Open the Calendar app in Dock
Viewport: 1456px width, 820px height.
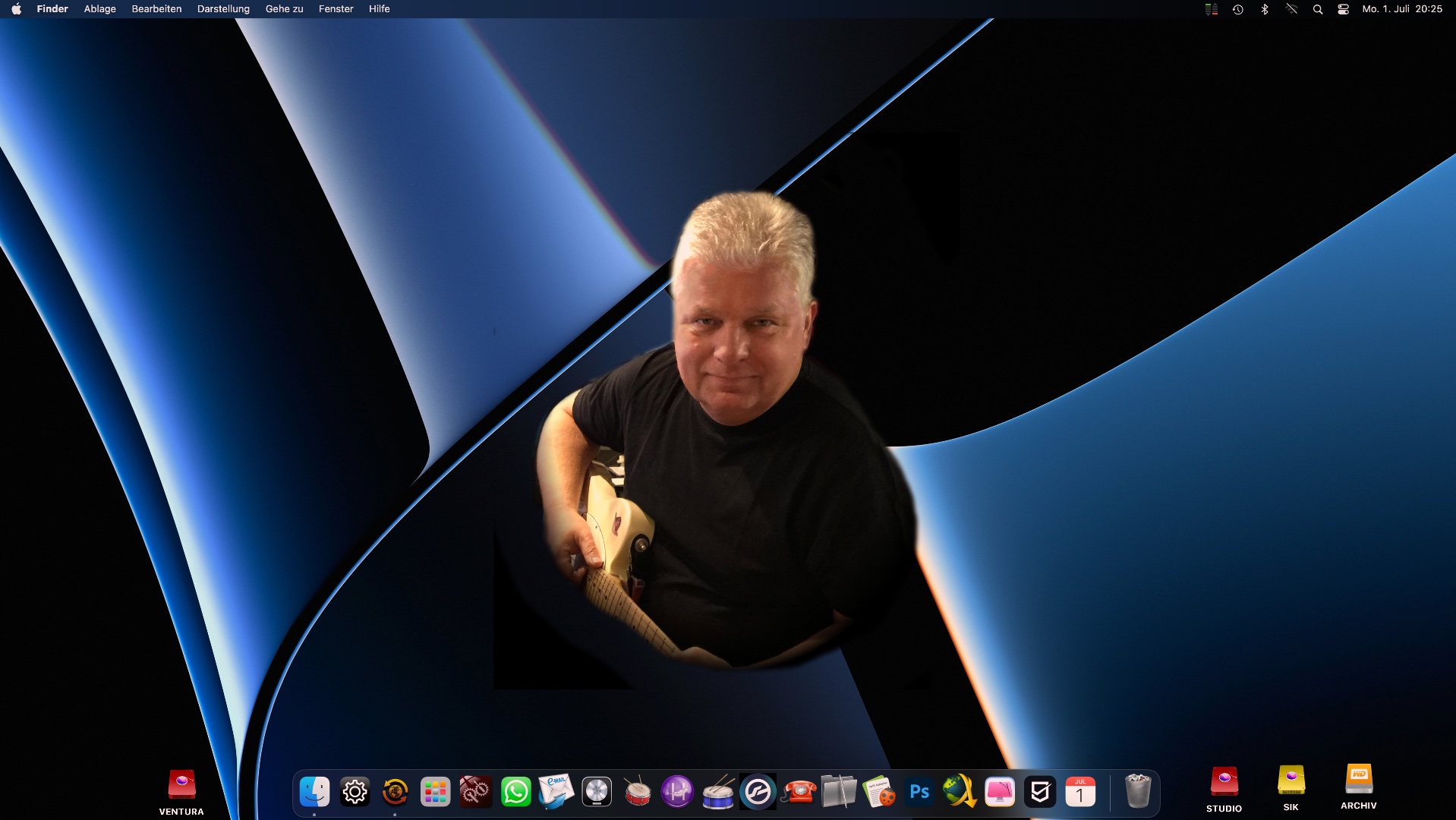(x=1080, y=792)
